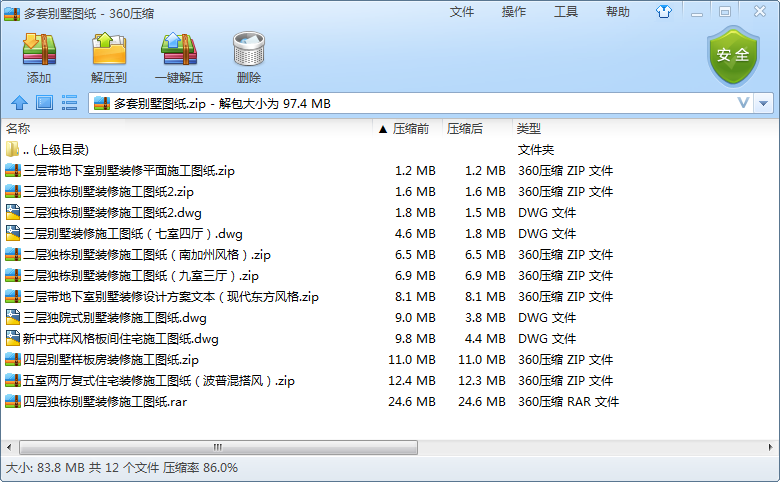The height and width of the screenshot is (482, 780).
Task: Select 二层独栋别墅装修施工图纸（南加州风格）.zip
Action: click(x=147, y=255)
